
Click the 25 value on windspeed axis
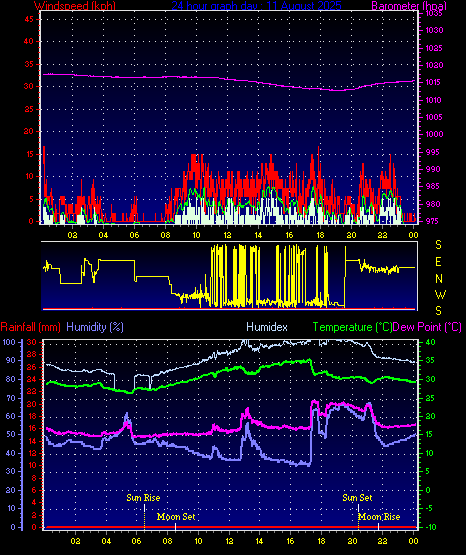[29, 109]
